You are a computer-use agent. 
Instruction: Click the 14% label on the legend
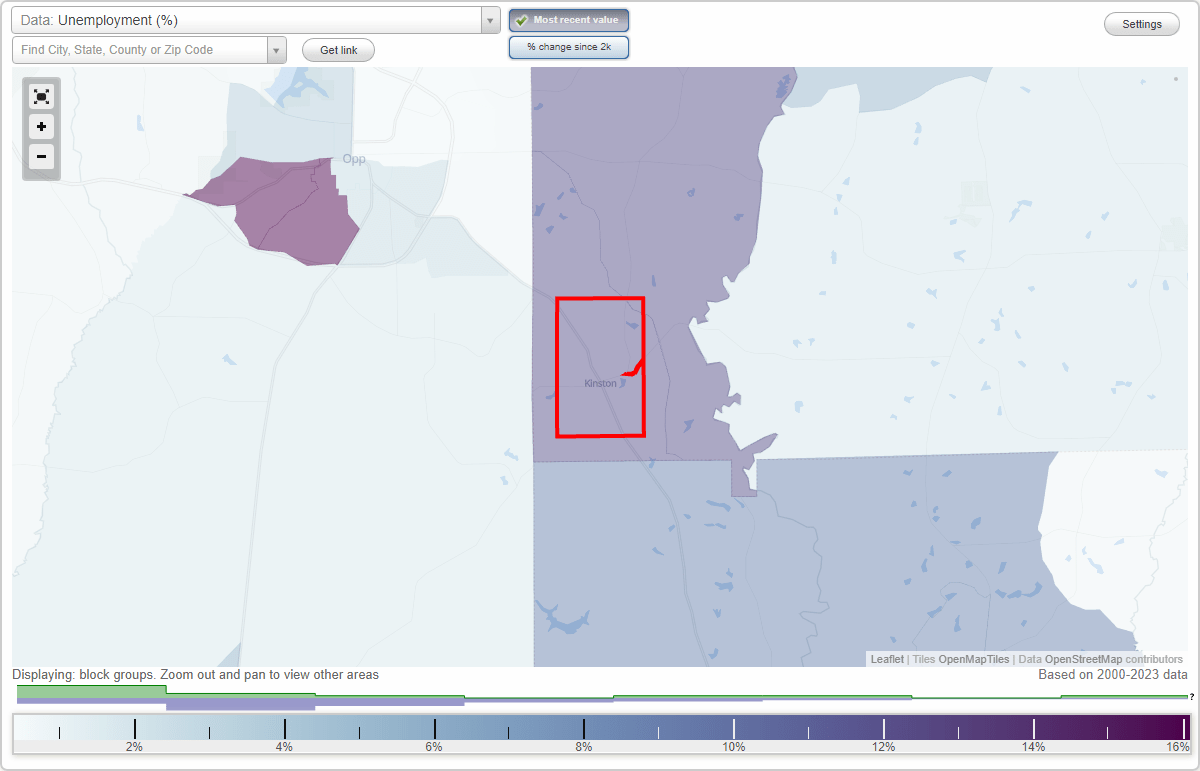(1034, 746)
